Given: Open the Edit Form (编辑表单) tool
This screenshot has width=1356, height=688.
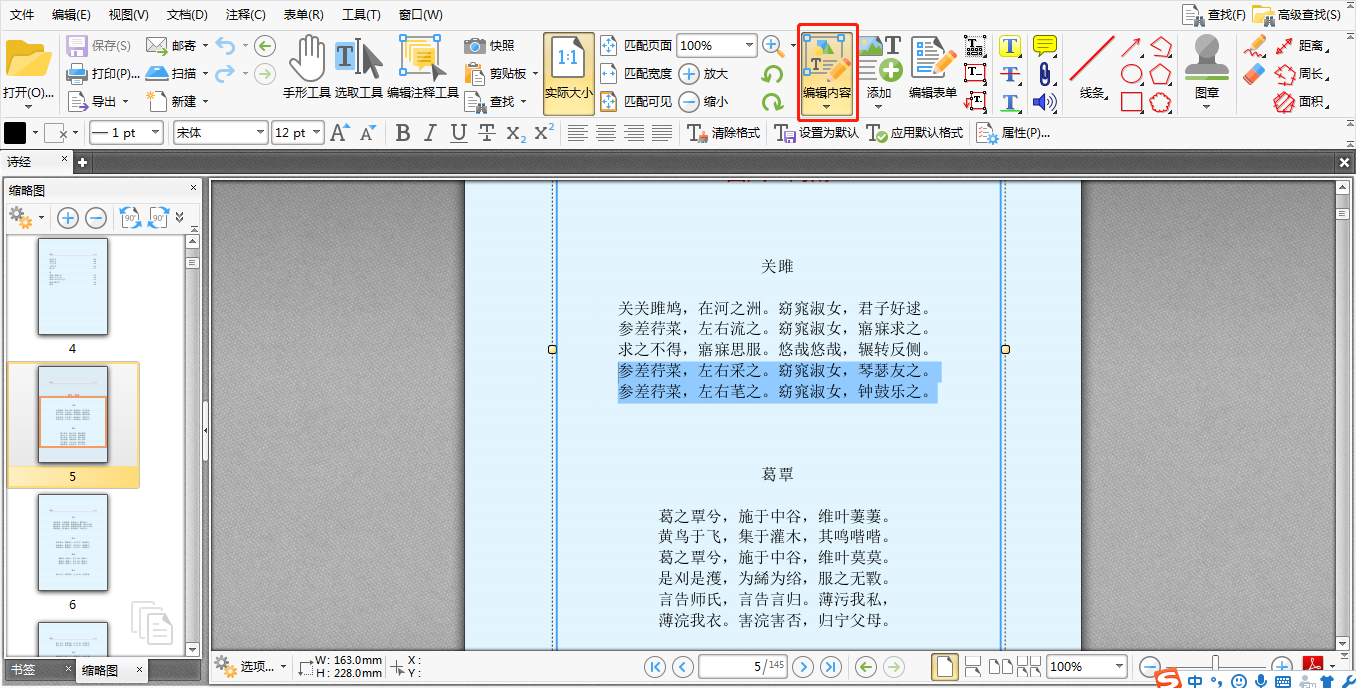Looking at the screenshot, I should click(x=932, y=68).
